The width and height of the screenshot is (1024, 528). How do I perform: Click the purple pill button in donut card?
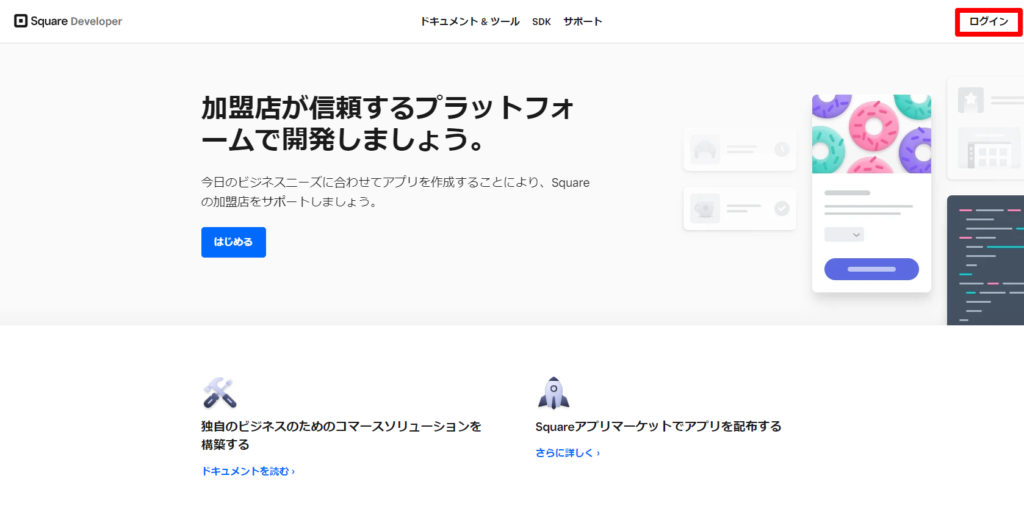pos(871,269)
